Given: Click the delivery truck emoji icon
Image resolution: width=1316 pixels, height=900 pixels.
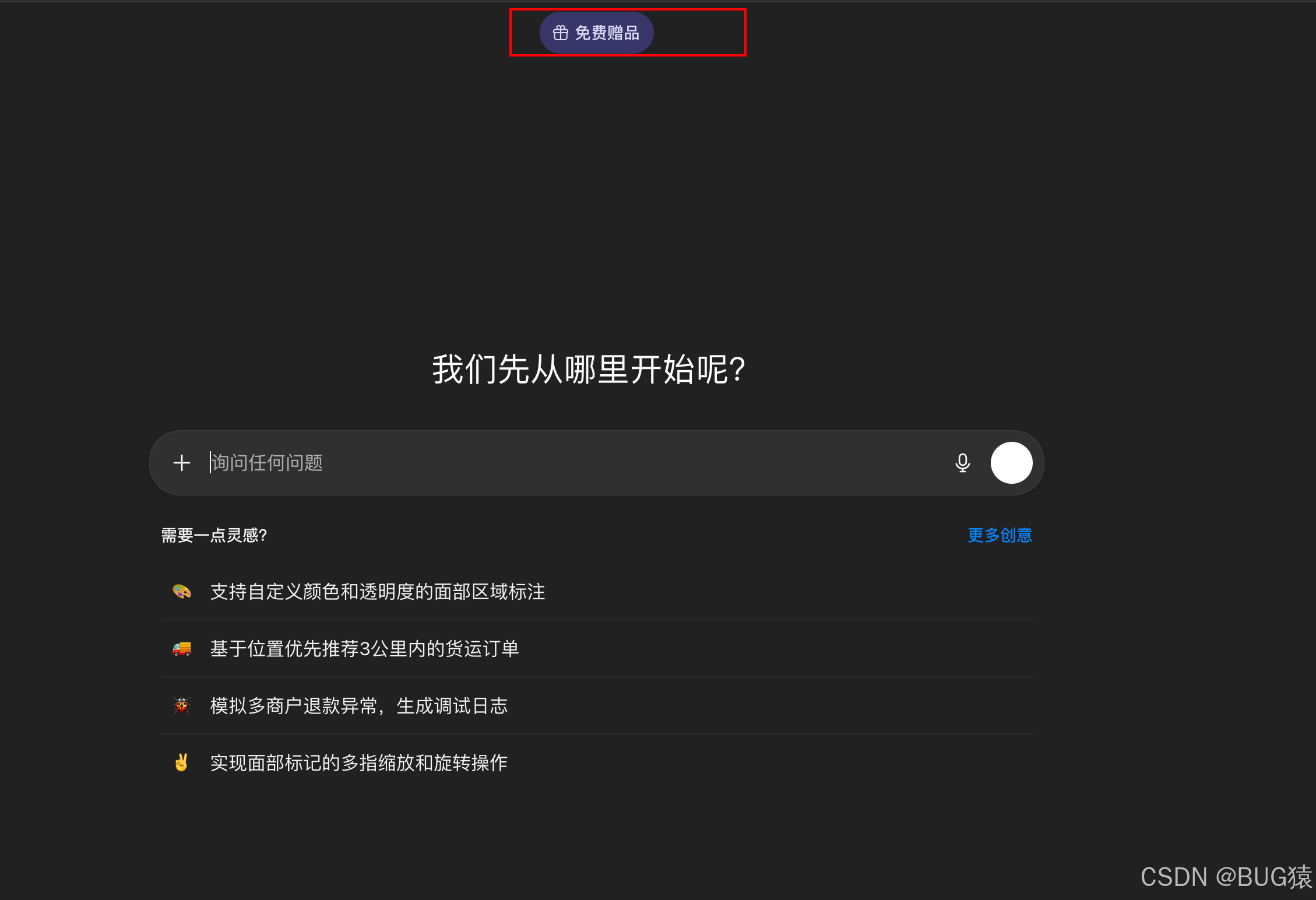Looking at the screenshot, I should pyautogui.click(x=182, y=649).
